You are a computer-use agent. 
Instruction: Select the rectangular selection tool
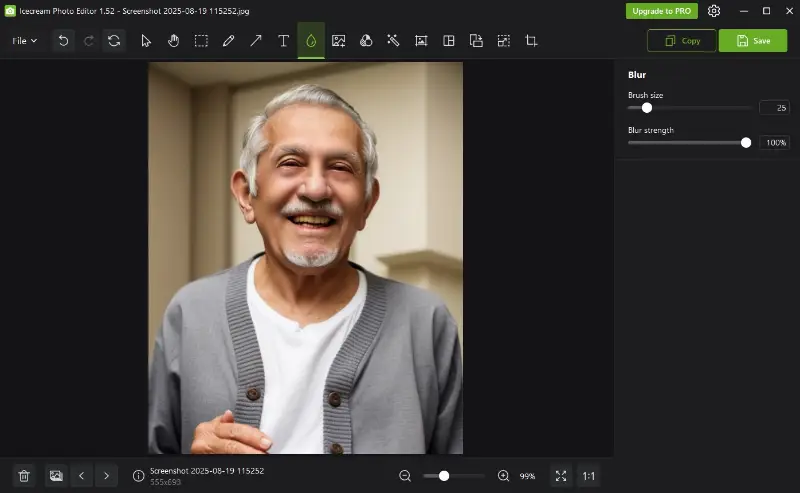(201, 41)
